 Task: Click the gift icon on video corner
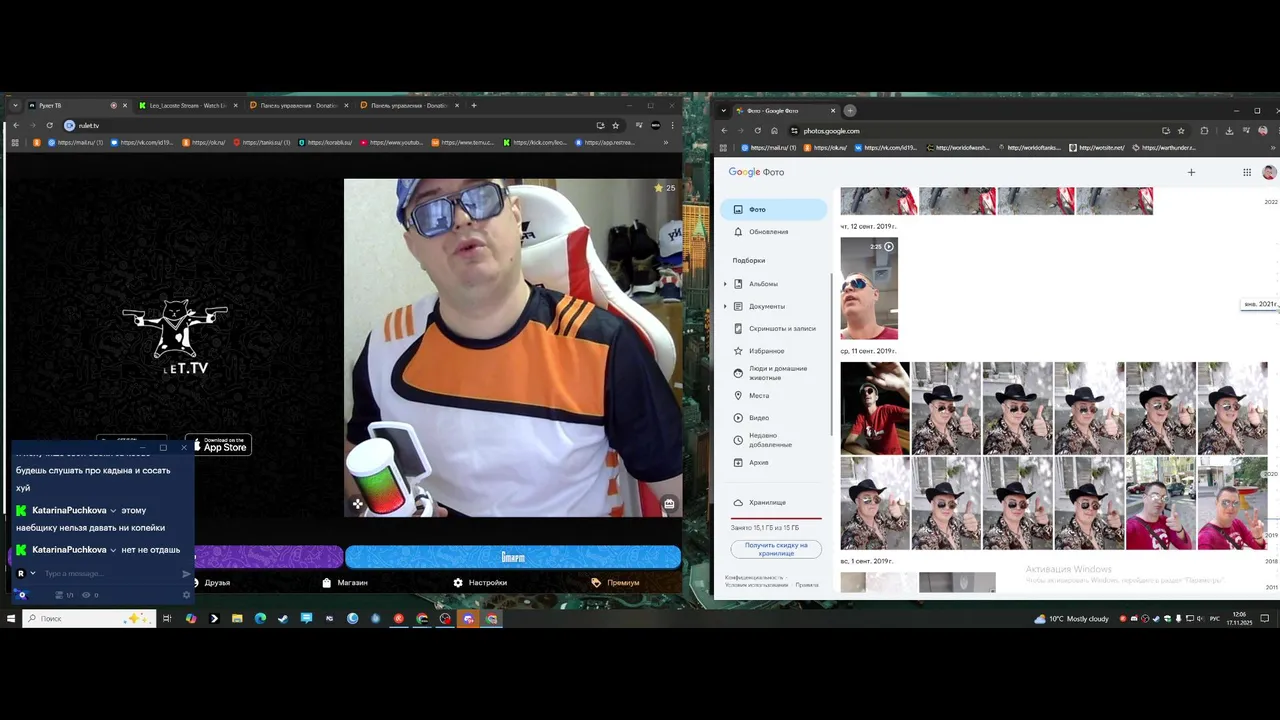(x=669, y=504)
